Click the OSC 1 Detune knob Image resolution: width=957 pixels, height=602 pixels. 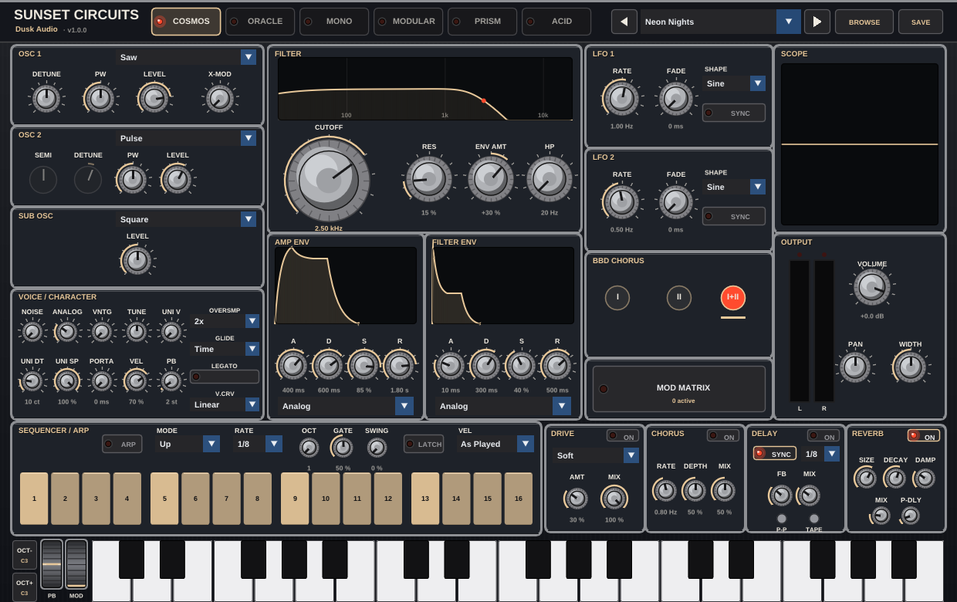[x=46, y=98]
